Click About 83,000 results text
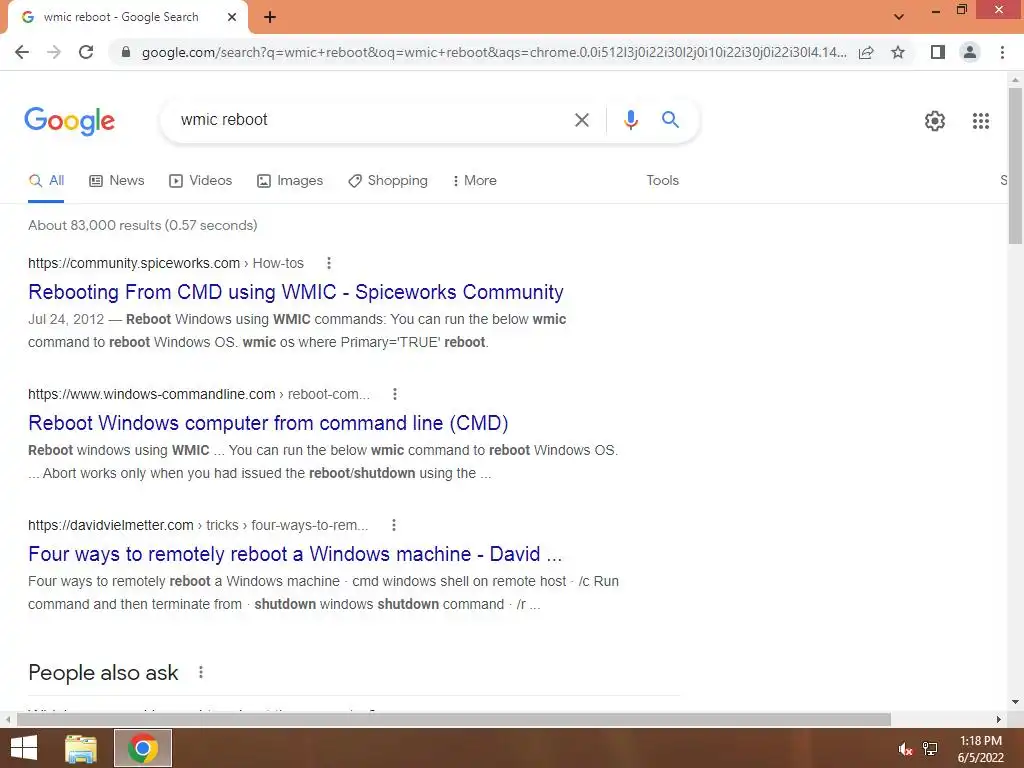 [x=142, y=225]
